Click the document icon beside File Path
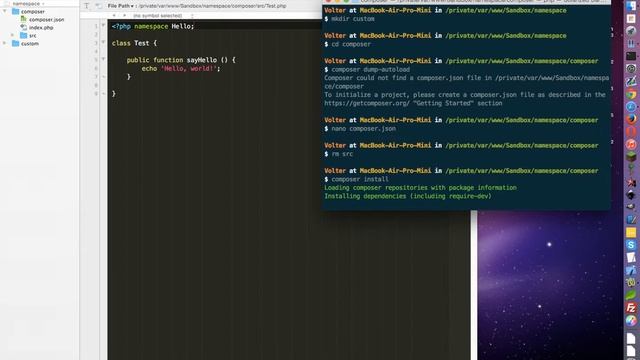 pos(99,6)
